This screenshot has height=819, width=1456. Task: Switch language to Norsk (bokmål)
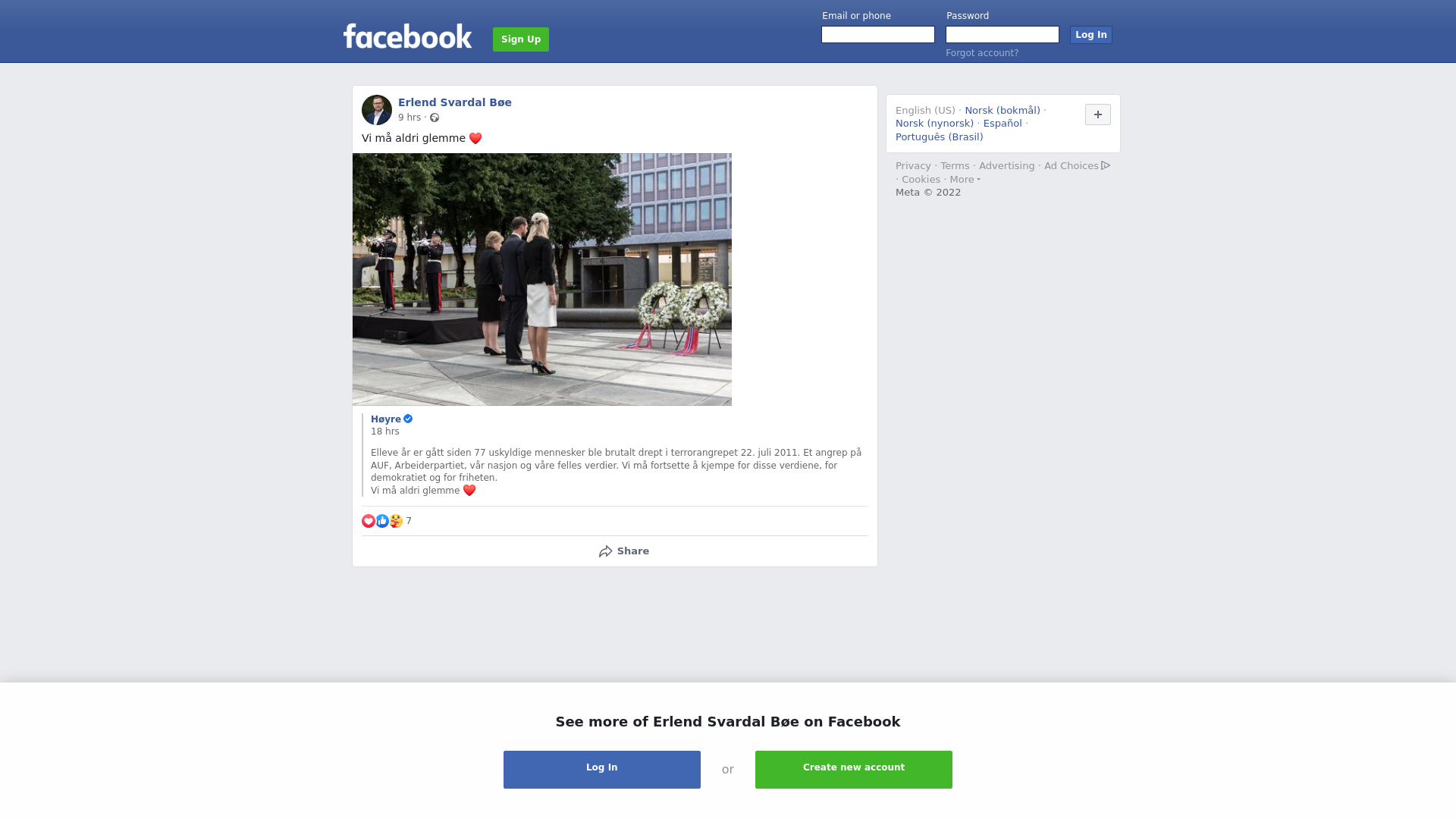1003,111
